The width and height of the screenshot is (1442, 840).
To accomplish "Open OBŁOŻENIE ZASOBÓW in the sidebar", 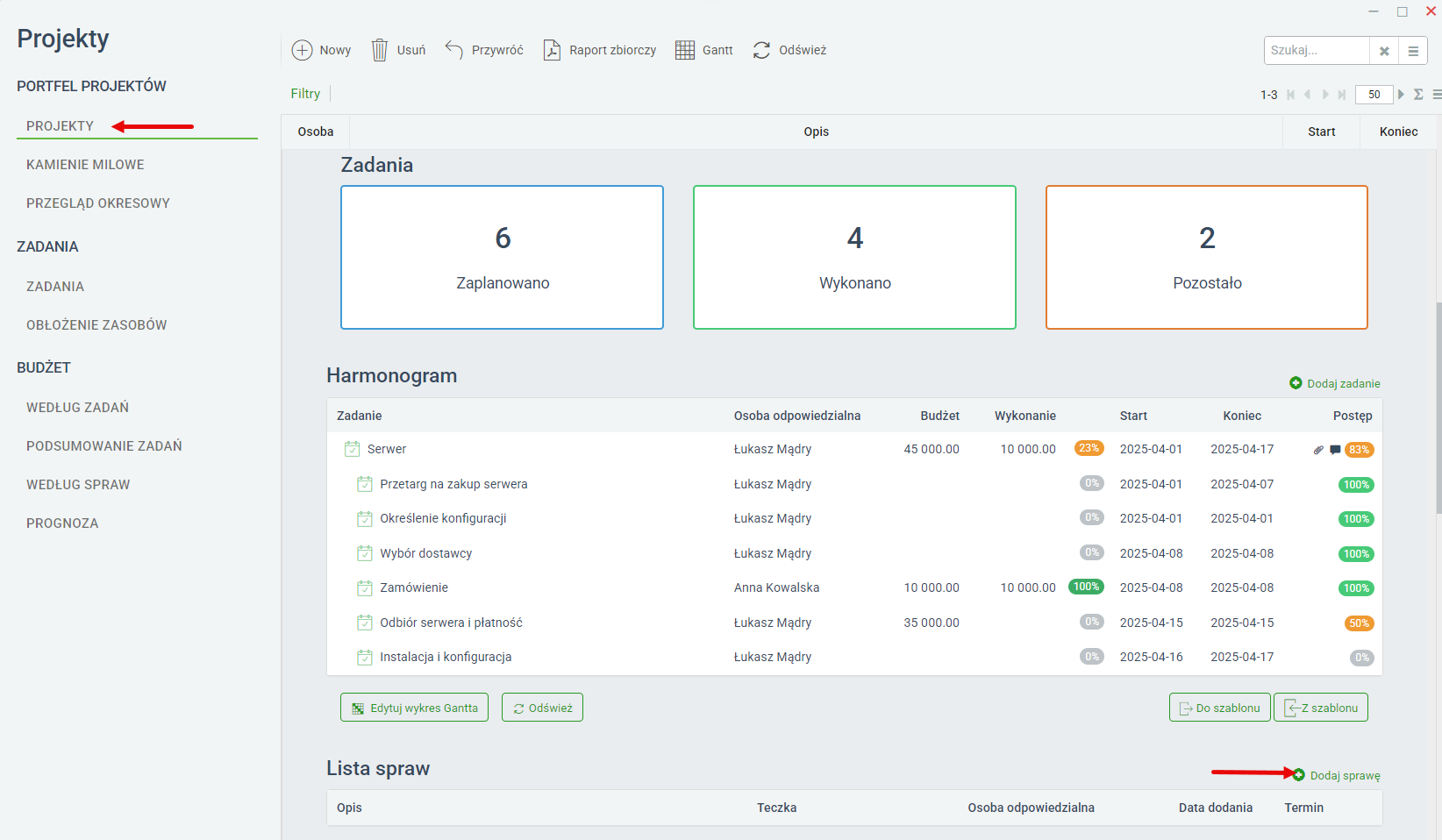I will 96,325.
